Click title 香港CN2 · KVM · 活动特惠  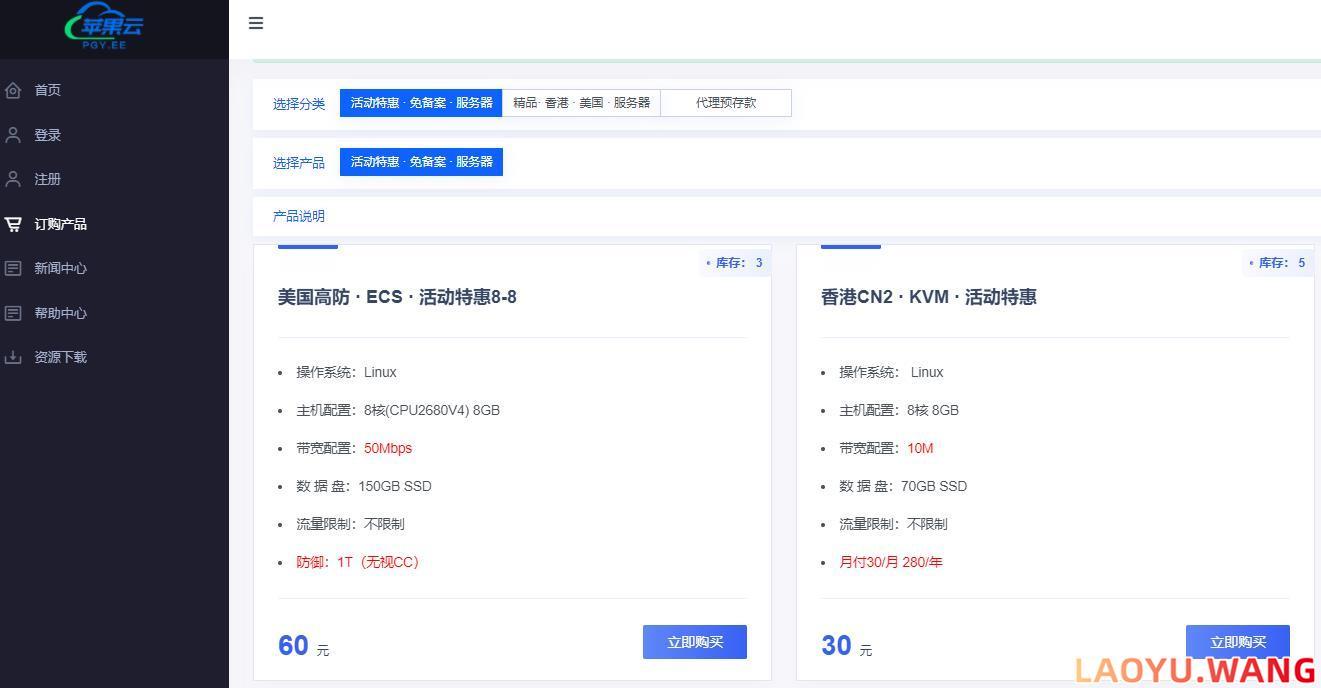(929, 297)
